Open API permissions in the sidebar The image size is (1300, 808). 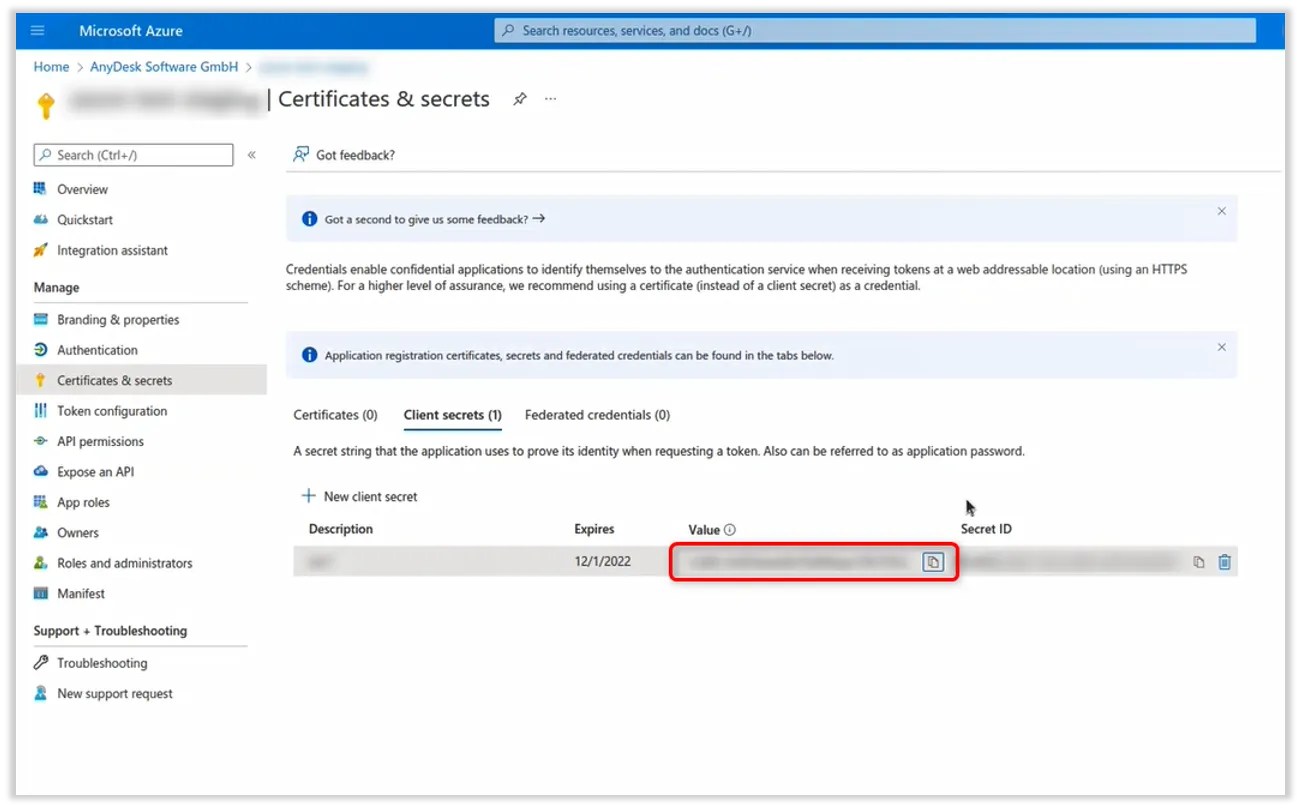point(100,441)
